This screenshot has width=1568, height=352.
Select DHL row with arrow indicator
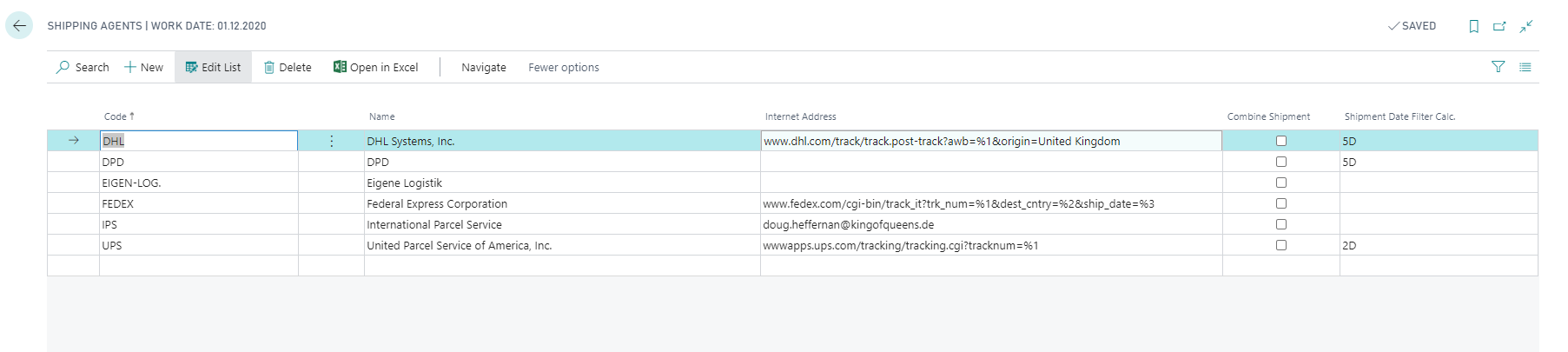74,141
